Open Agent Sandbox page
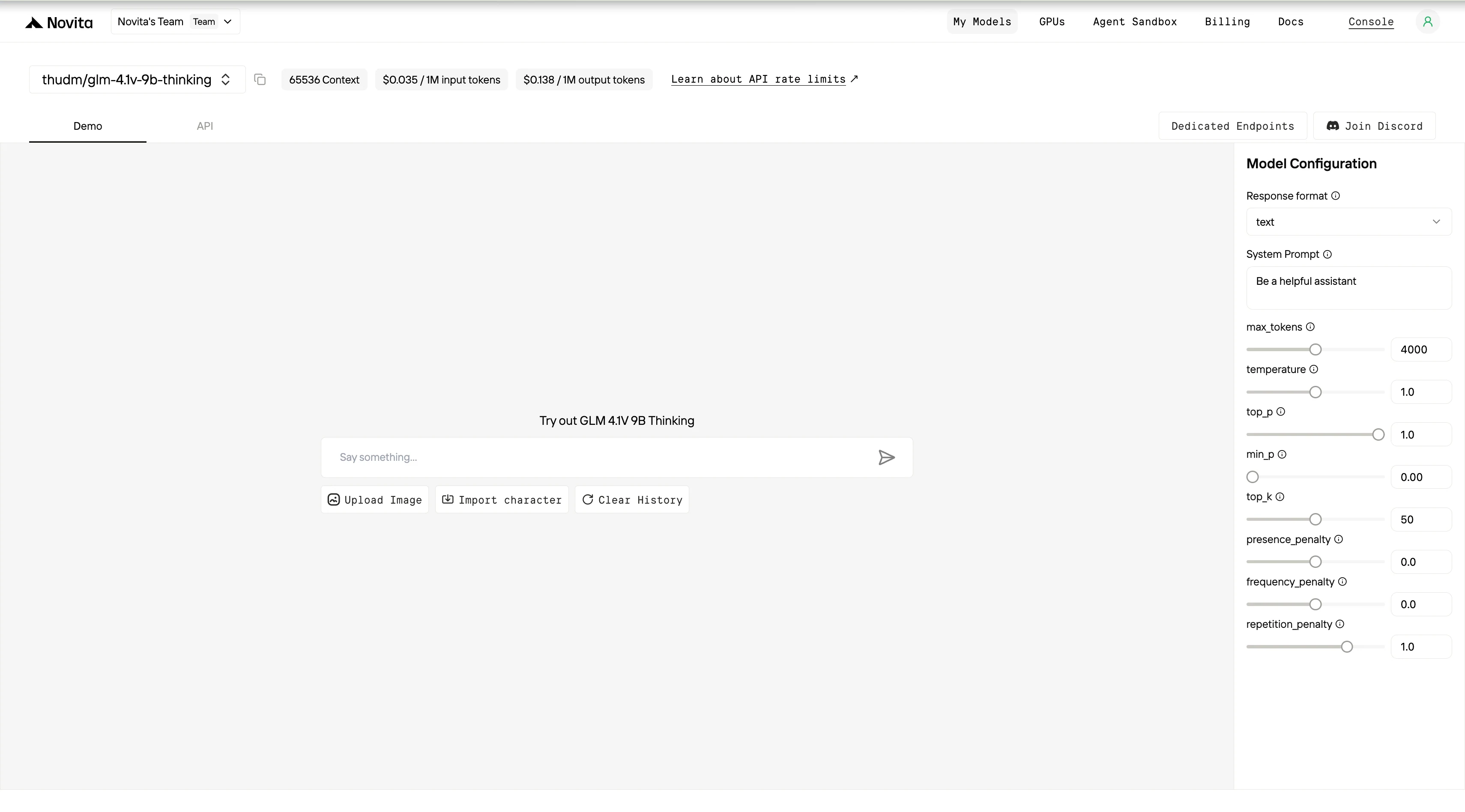This screenshot has width=1465, height=812. (1135, 21)
